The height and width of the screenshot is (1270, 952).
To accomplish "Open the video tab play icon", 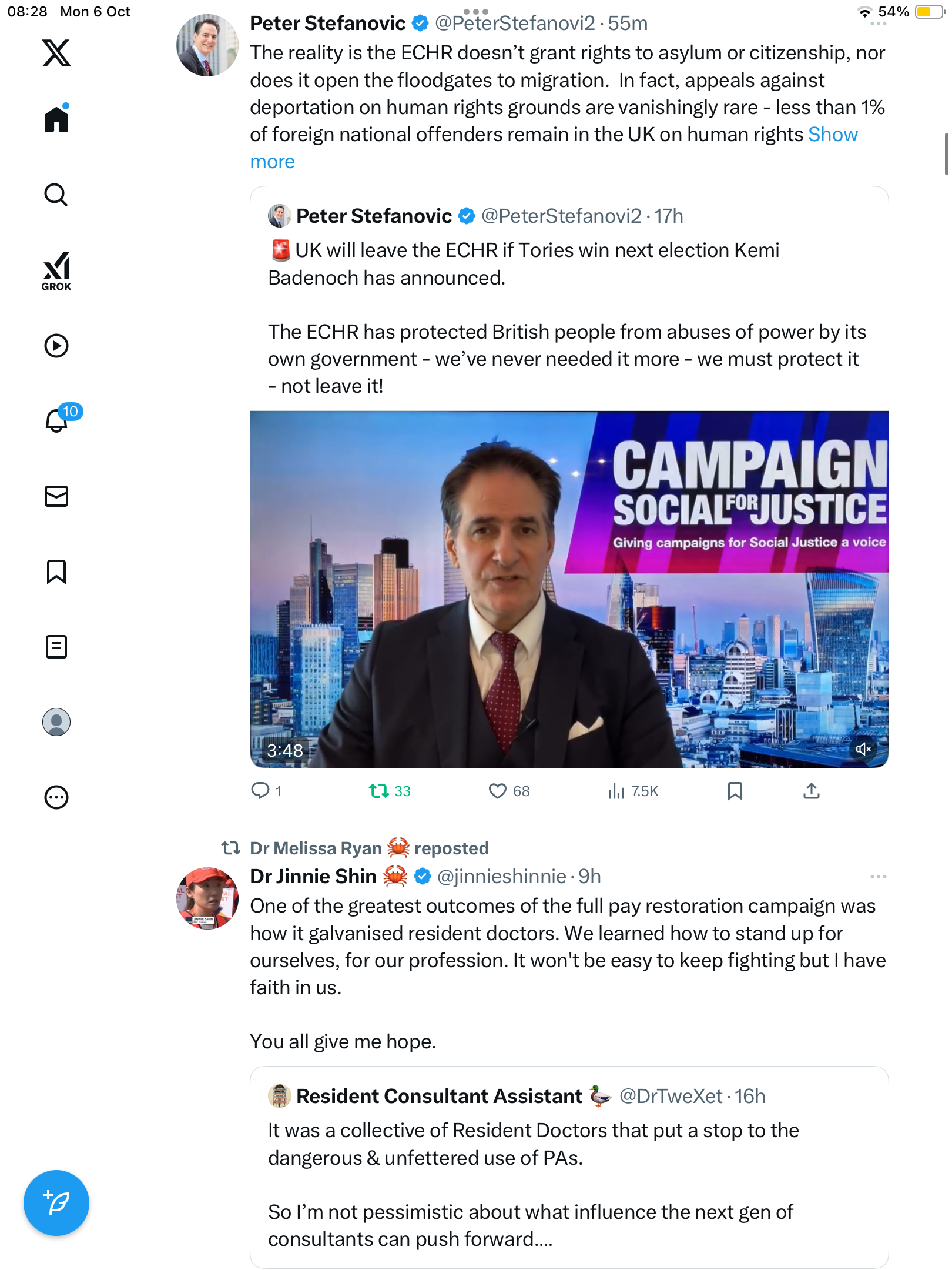I will click(56, 346).
